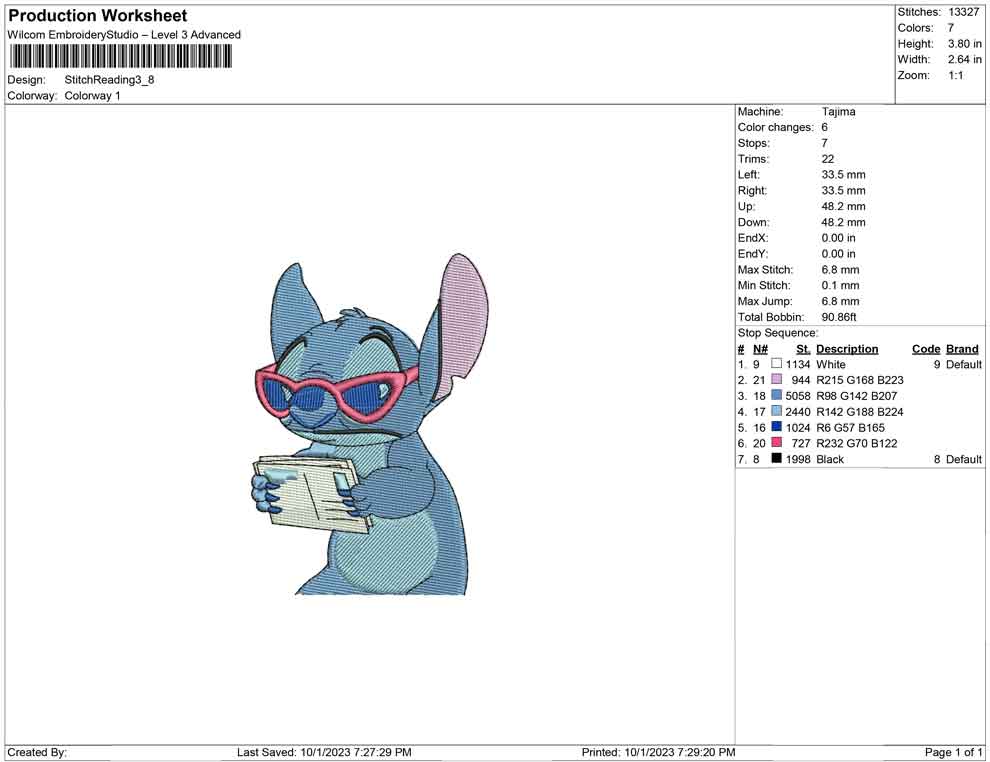
Task: Click the 'Code' column header
Action: (x=926, y=349)
